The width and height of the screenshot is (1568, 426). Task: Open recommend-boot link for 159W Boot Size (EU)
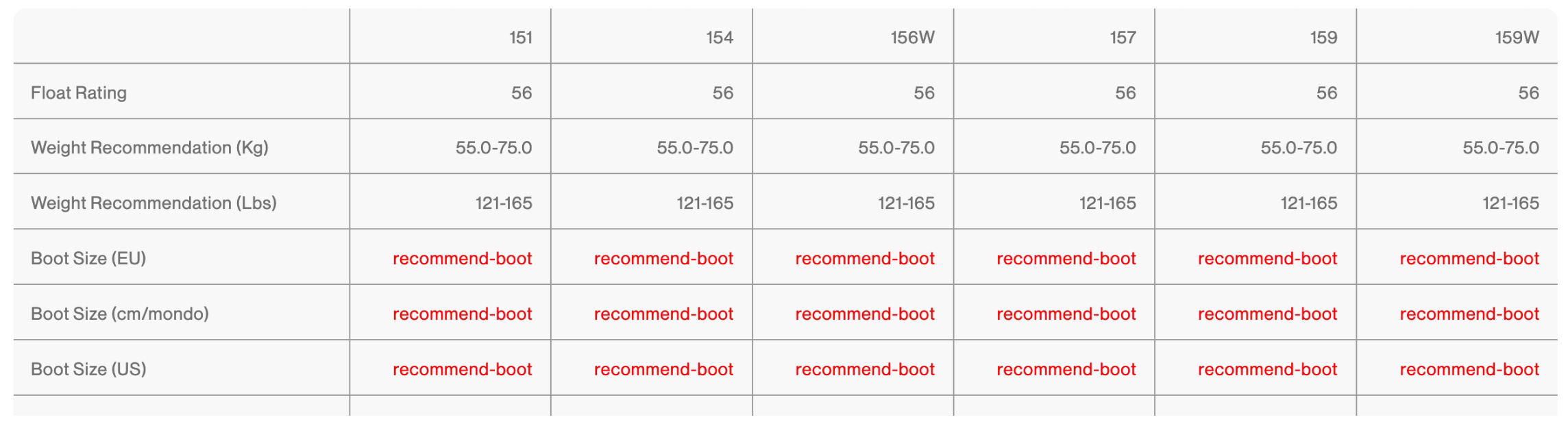click(1469, 259)
